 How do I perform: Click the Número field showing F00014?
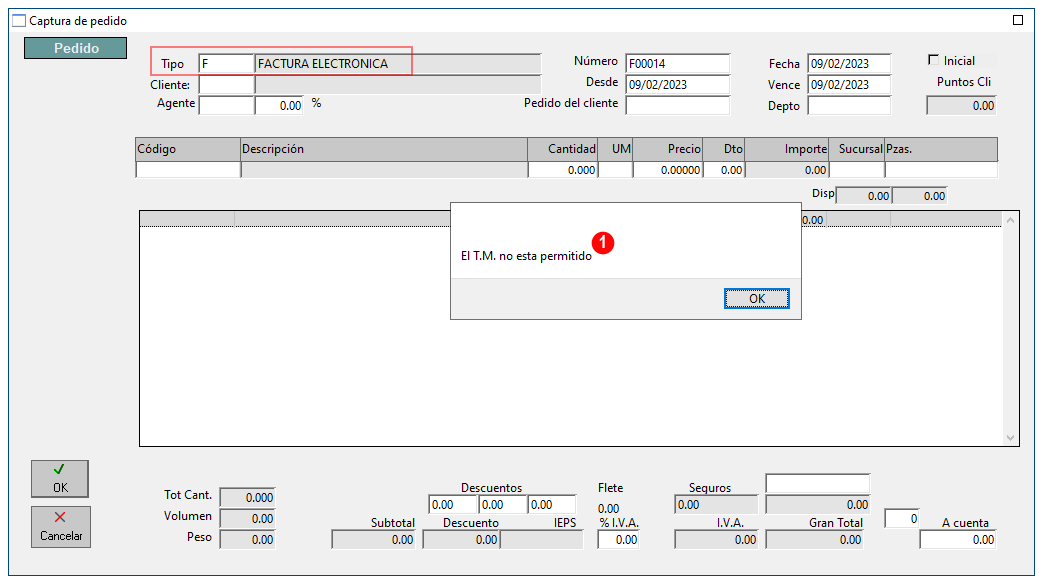tap(677, 64)
